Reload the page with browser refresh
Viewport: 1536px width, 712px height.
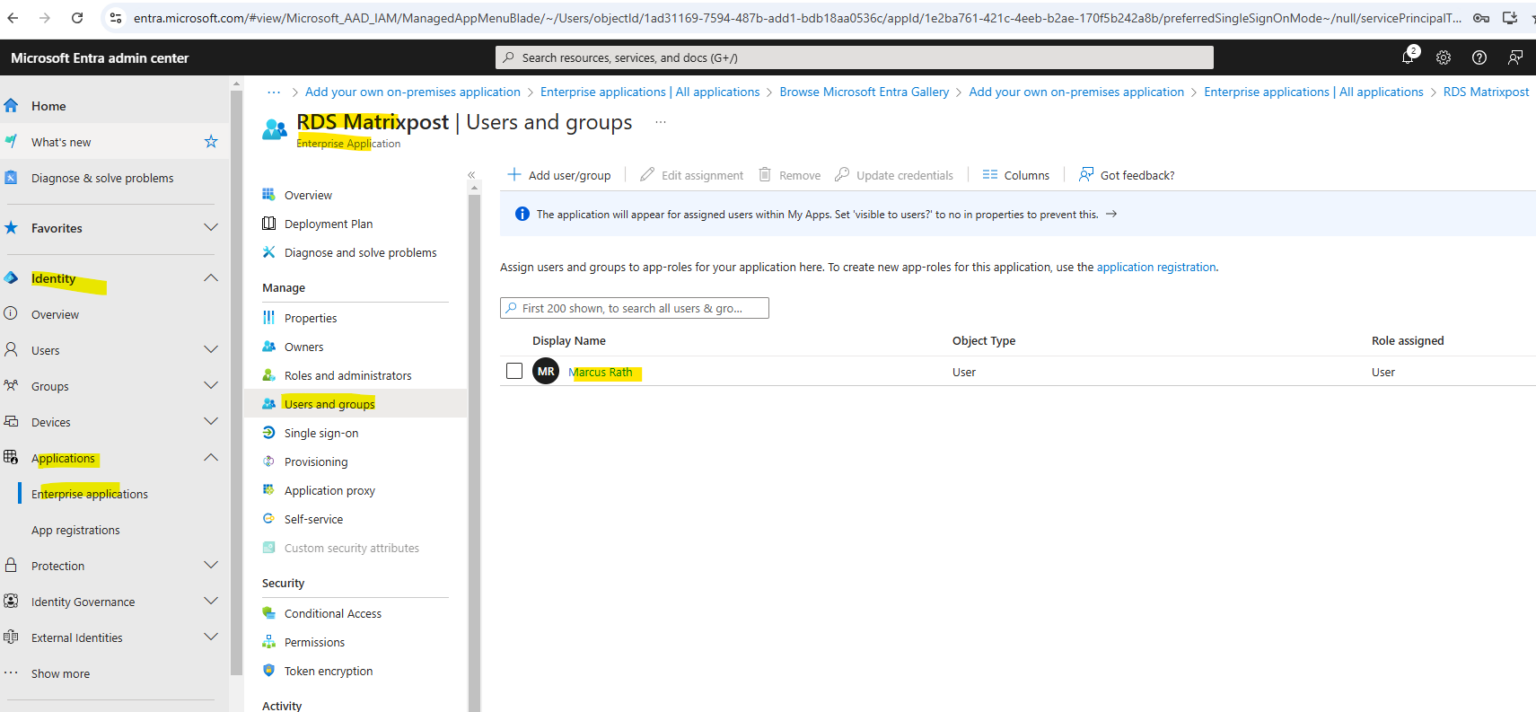point(77,18)
